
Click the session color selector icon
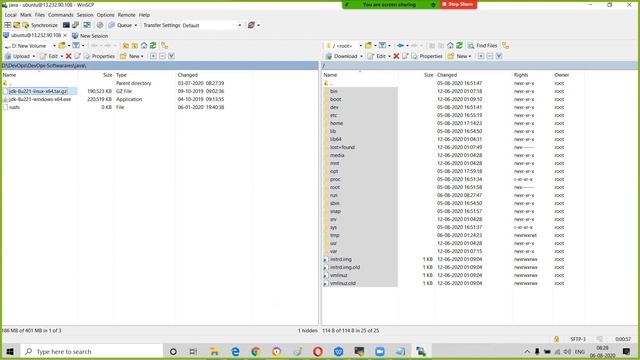pyautogui.click(x=251, y=25)
